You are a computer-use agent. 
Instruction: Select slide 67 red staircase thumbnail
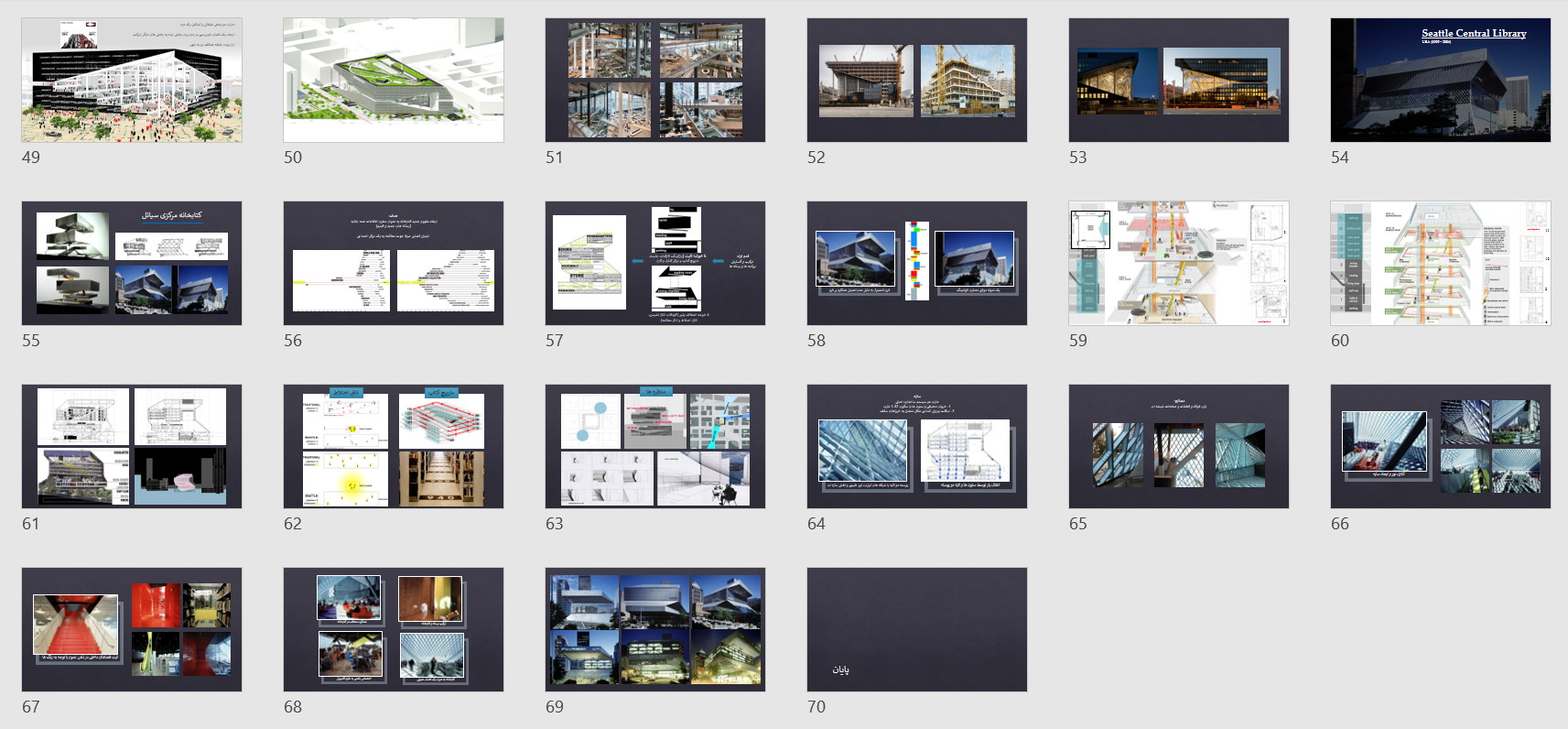point(132,629)
